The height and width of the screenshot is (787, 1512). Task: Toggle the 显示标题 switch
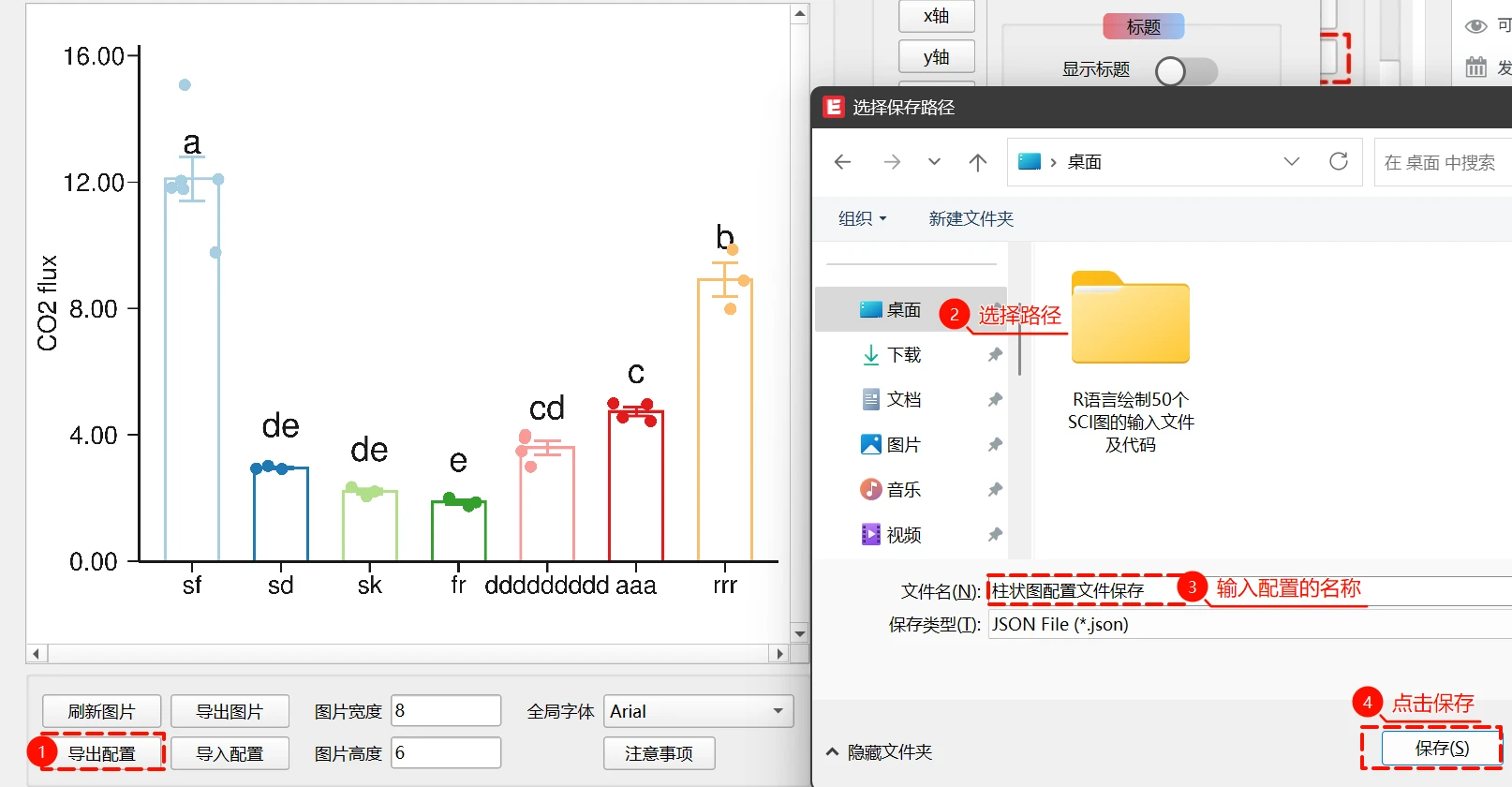coord(1185,71)
